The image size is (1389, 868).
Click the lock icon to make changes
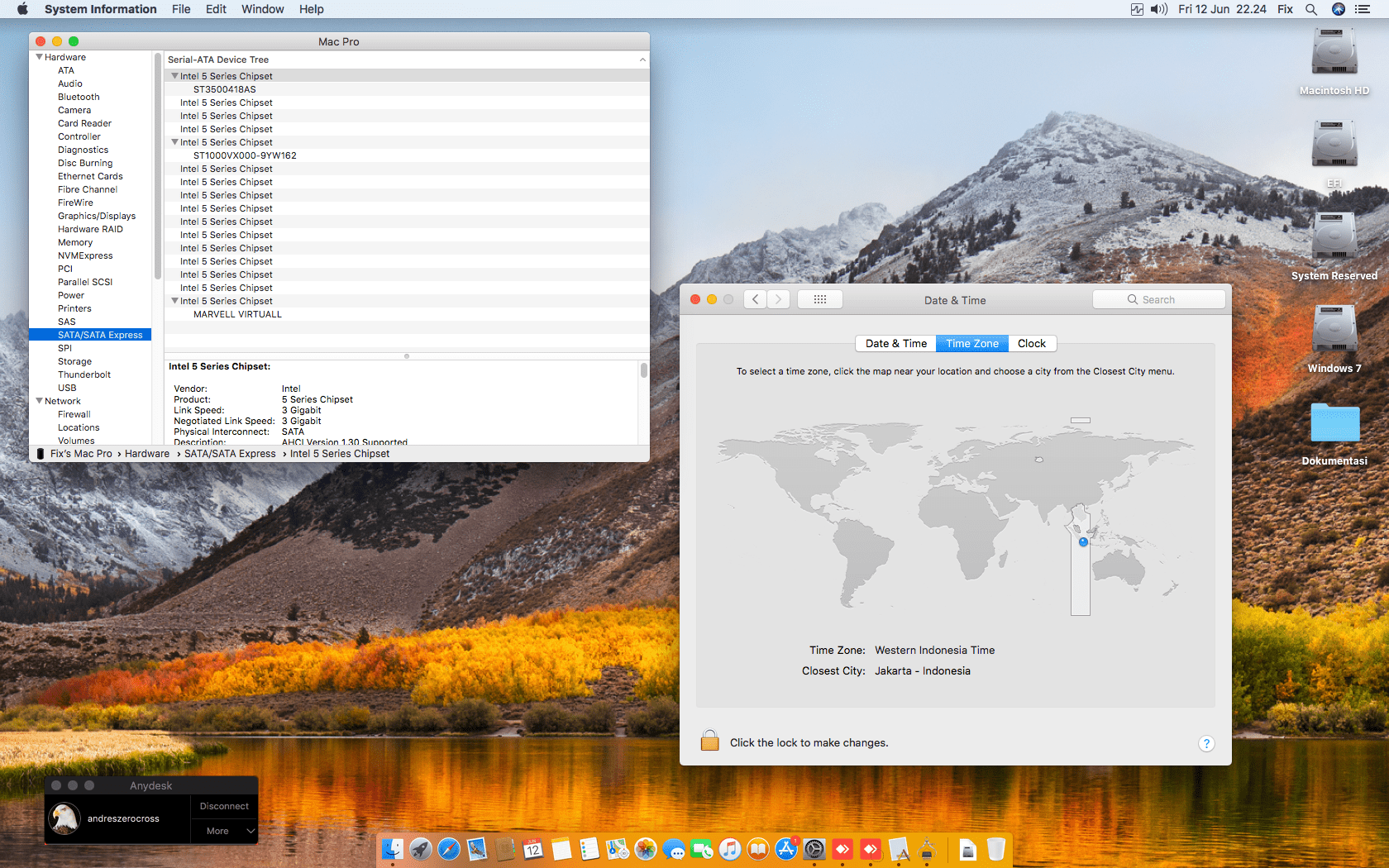pos(709,741)
